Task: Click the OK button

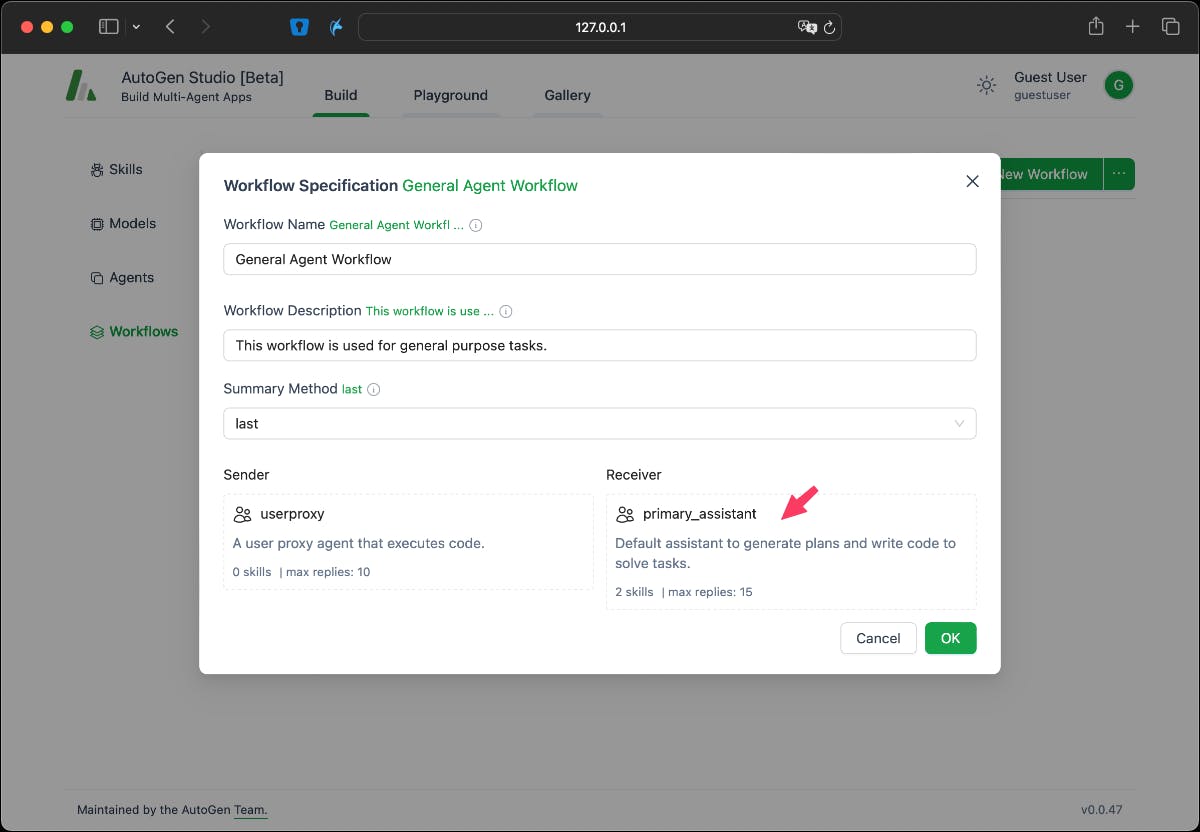Action: [950, 638]
